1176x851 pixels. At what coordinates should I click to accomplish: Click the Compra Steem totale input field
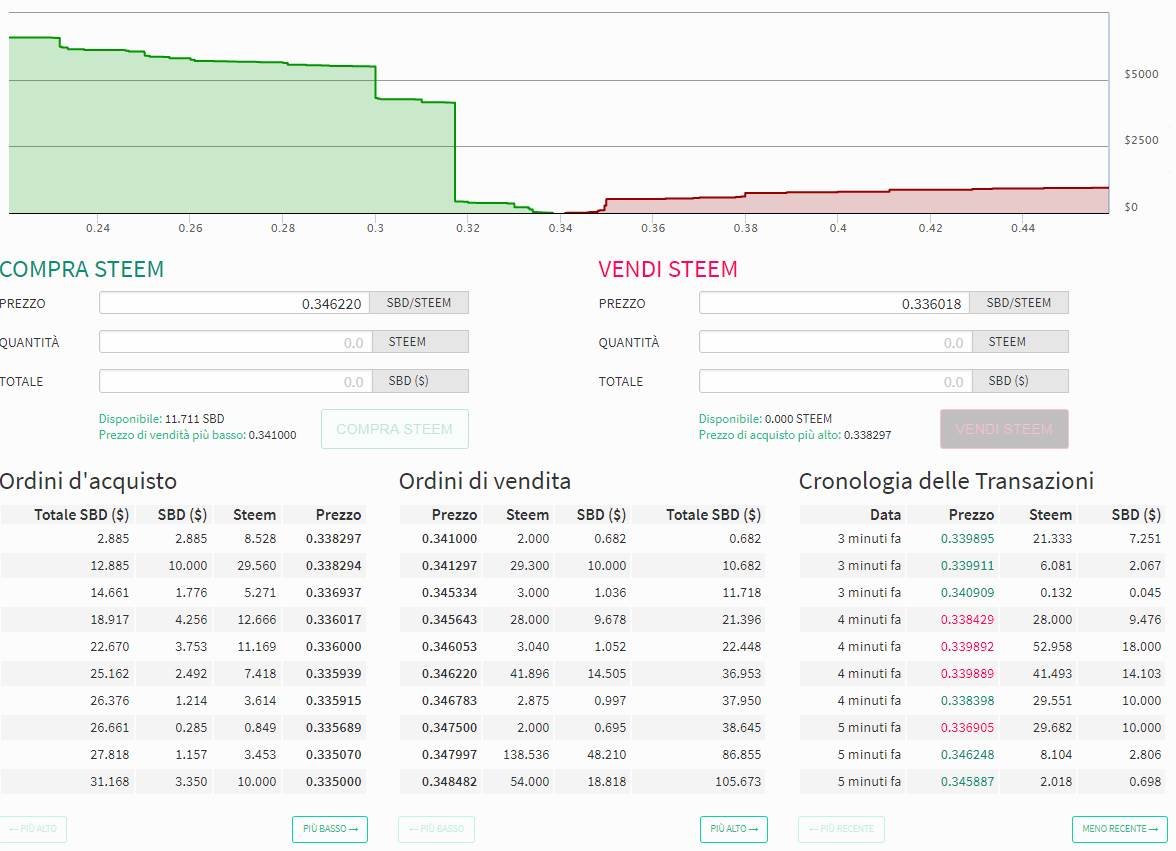coord(236,381)
